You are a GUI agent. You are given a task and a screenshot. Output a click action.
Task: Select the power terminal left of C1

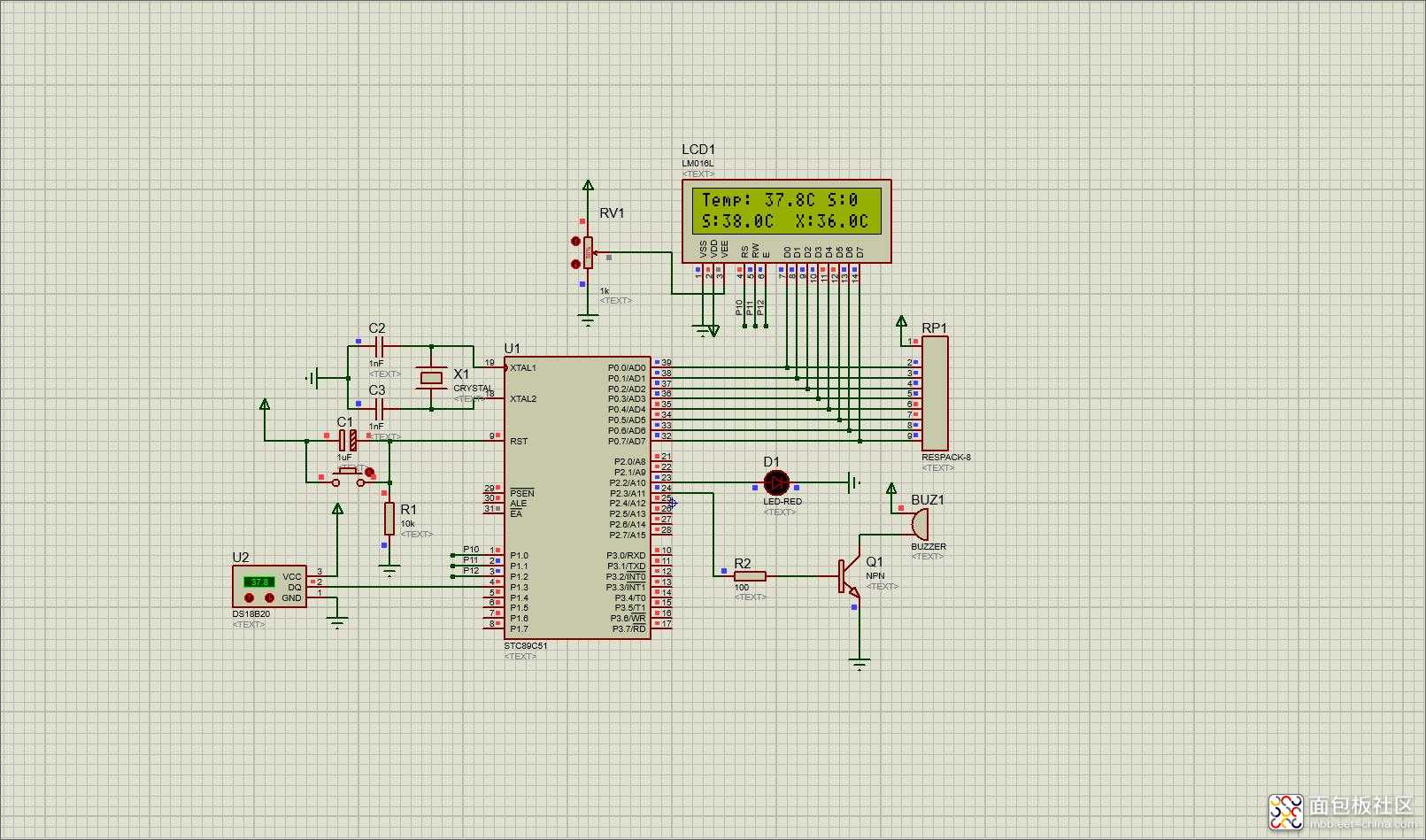click(x=264, y=405)
